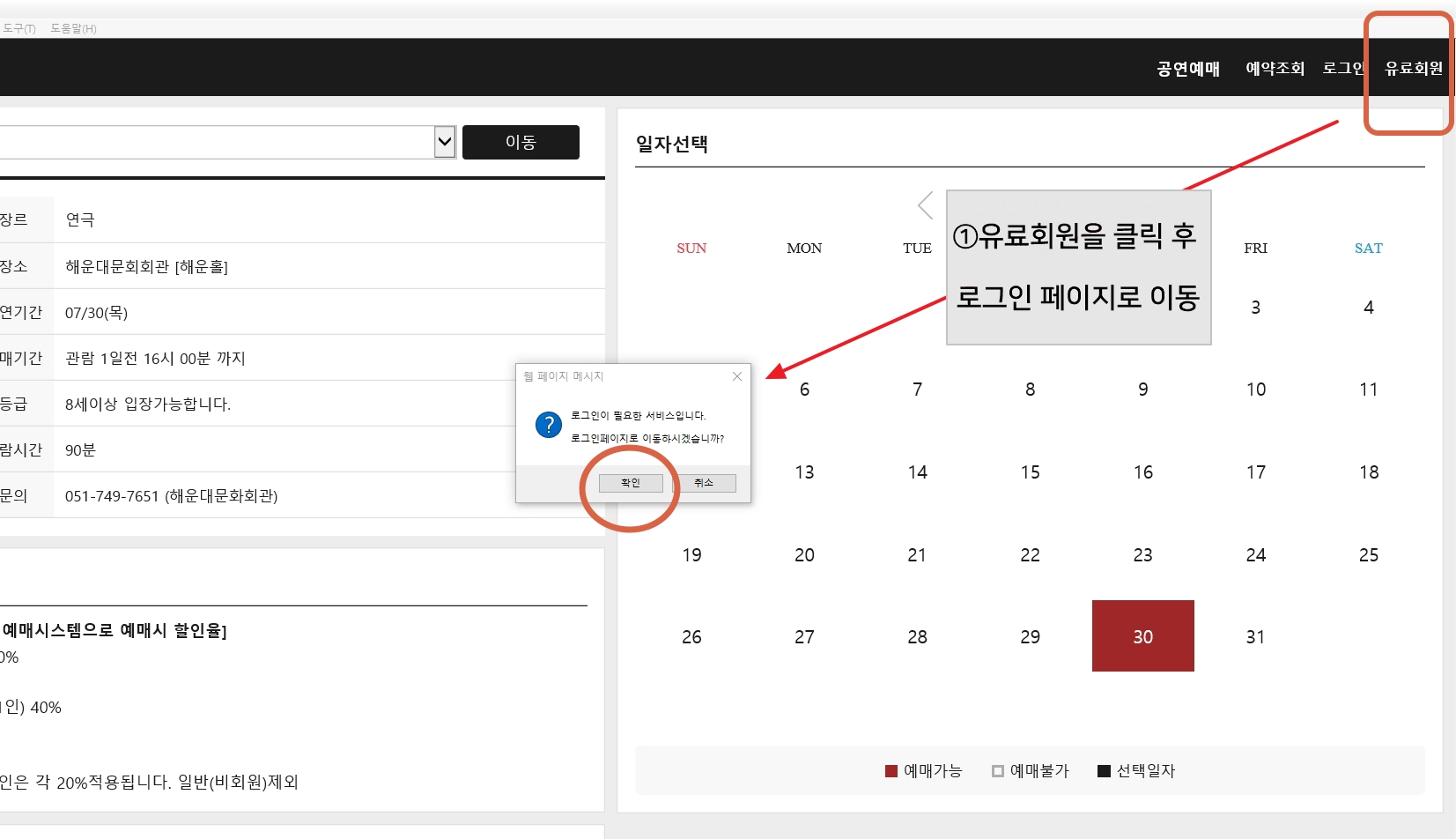Click calendar date 3

tap(1255, 308)
